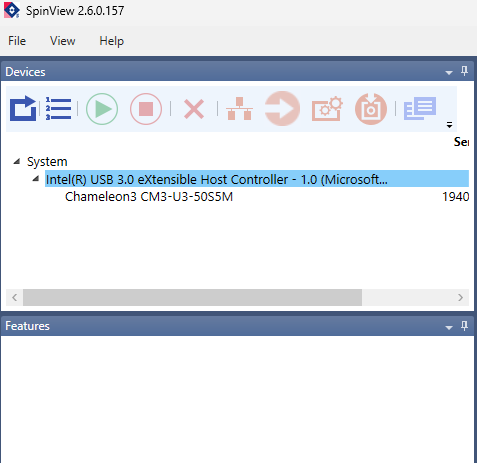Open the Devices panel dropdown arrow
This screenshot has height=463, width=477.
(x=449, y=72)
